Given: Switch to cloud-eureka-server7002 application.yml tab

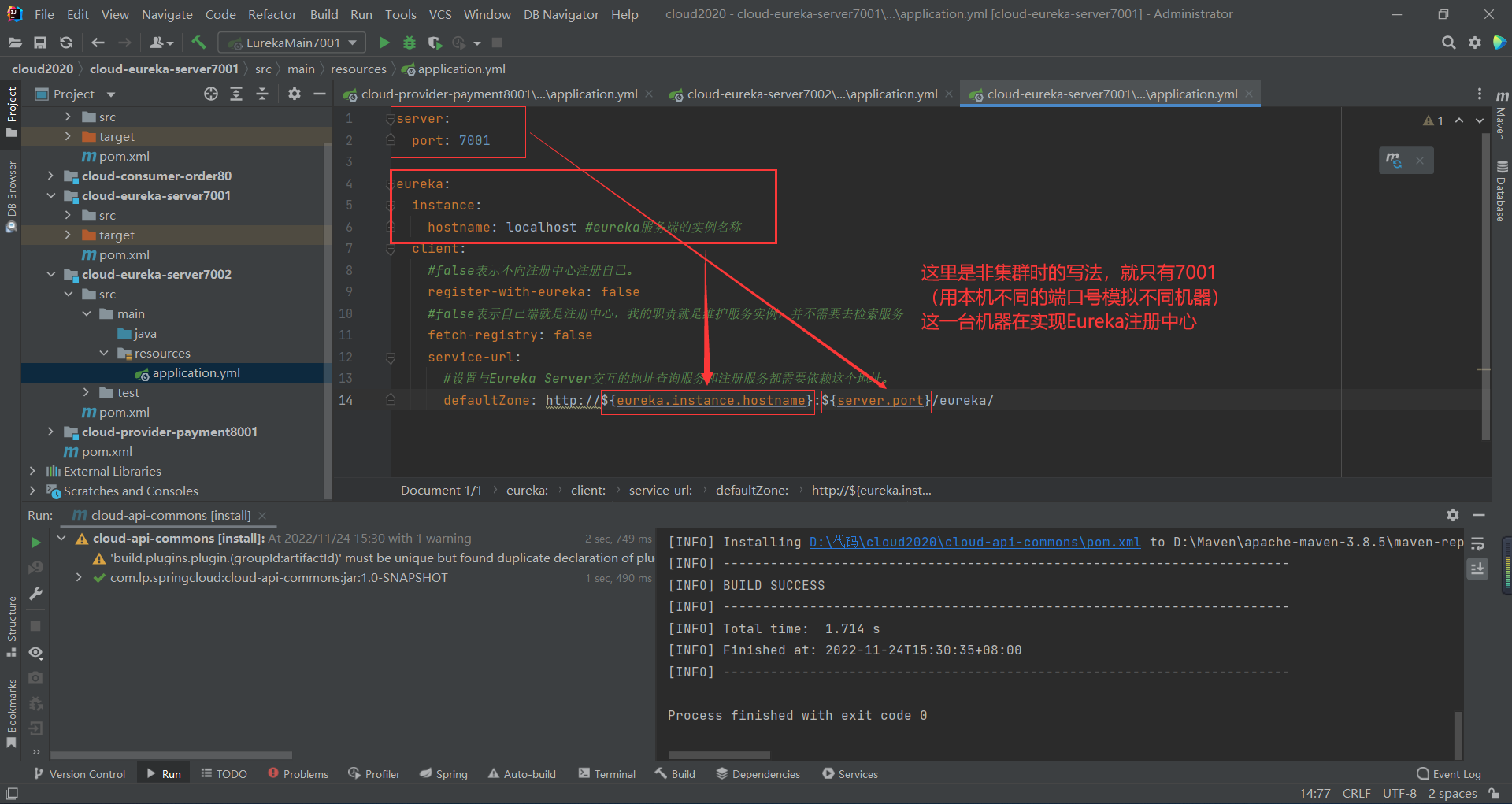Looking at the screenshot, I should (811, 94).
